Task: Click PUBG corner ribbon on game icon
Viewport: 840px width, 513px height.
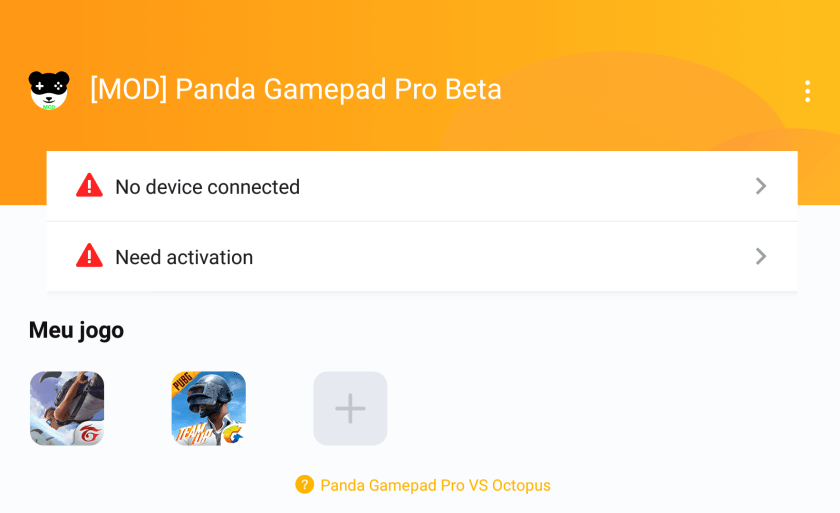Action: pos(183,383)
